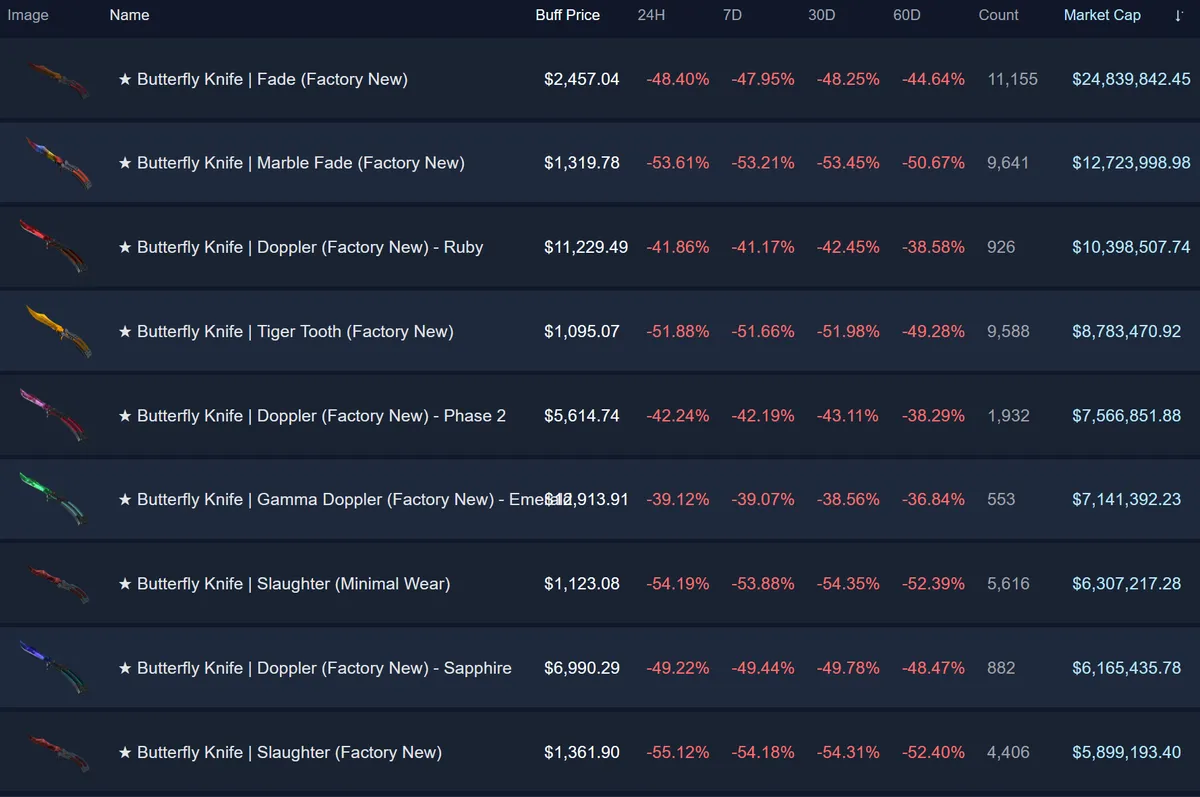
Task: Click the Slaughter Minimal Wear knife image
Action: point(57,584)
